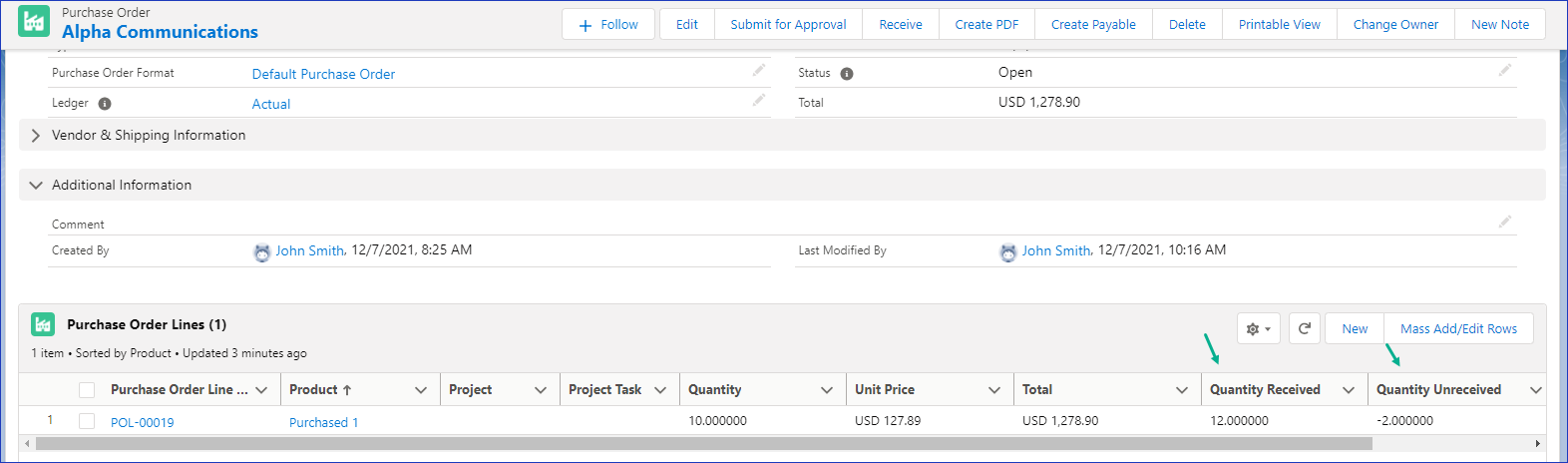The image size is (1568, 463).
Task: Open the Unit Price column dropdown menu
Action: [993, 390]
